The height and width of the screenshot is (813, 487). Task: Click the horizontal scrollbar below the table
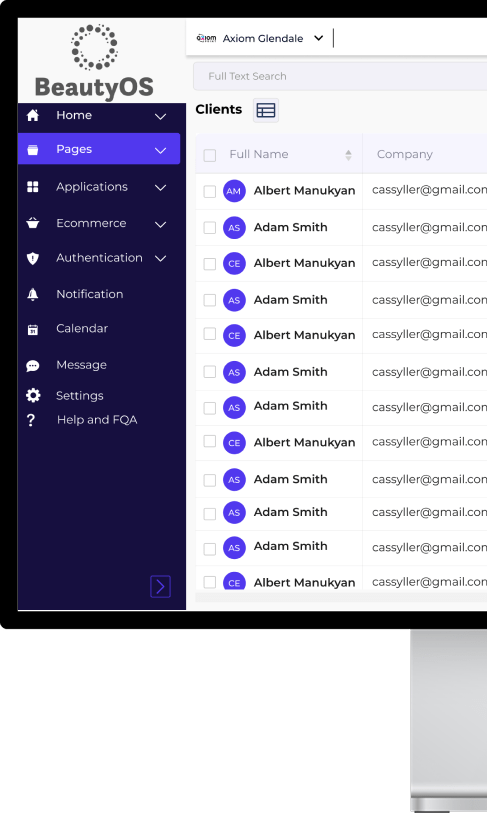coord(341,597)
